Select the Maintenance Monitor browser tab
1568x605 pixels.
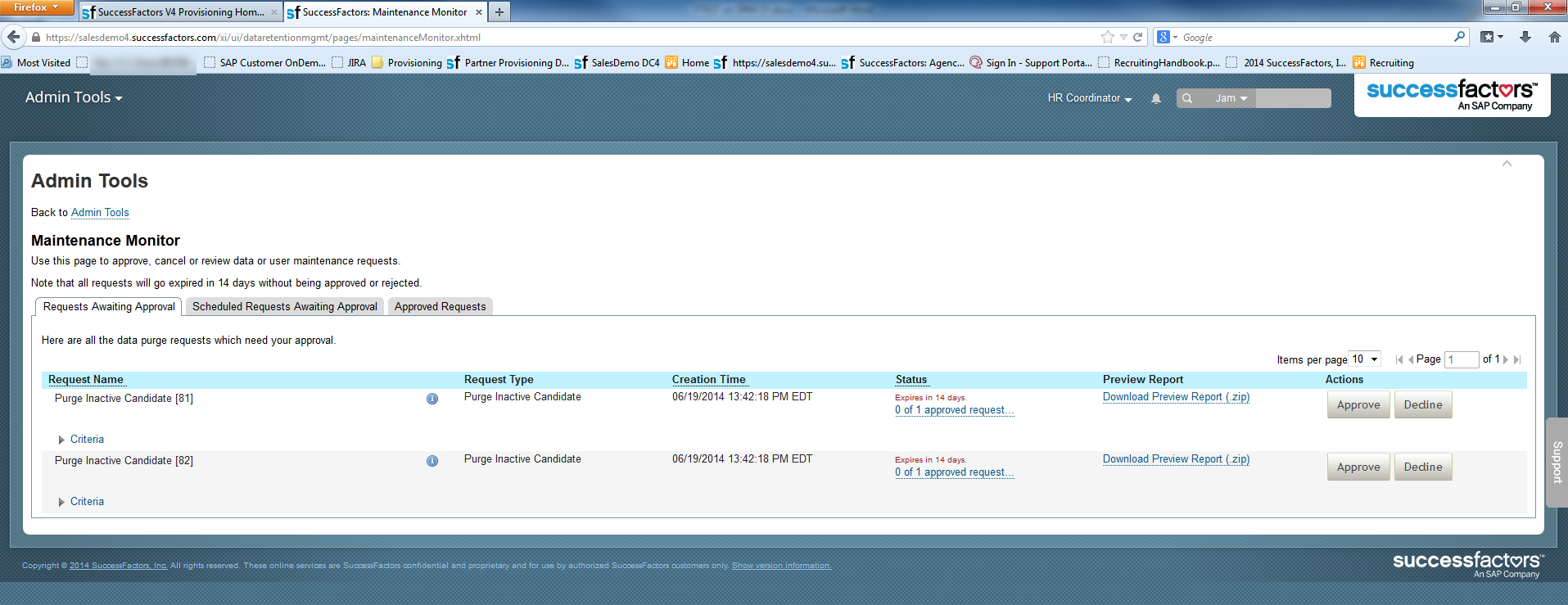pyautogui.click(x=385, y=12)
